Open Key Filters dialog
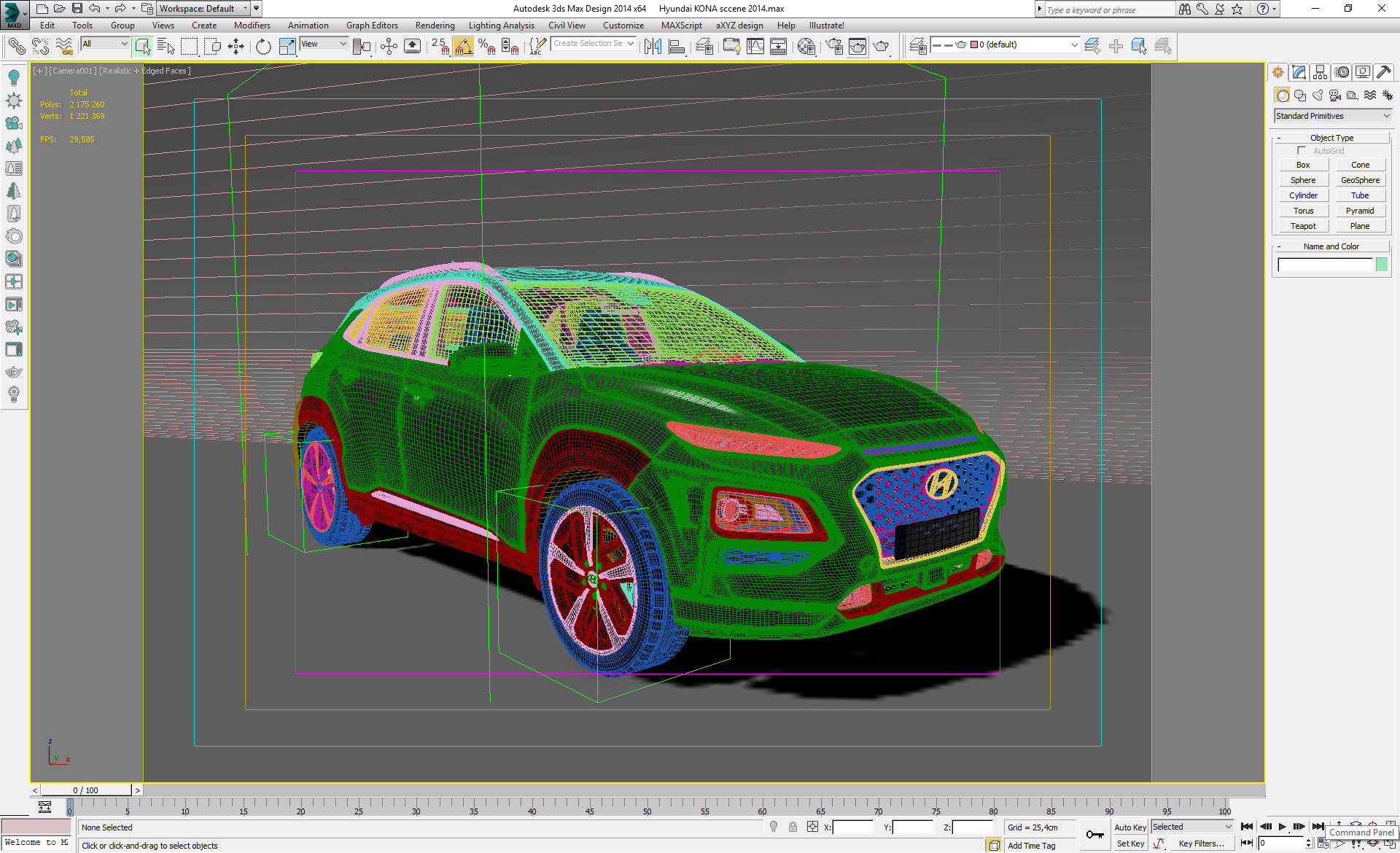Screen dimensions: 1400x853 tap(1201, 844)
